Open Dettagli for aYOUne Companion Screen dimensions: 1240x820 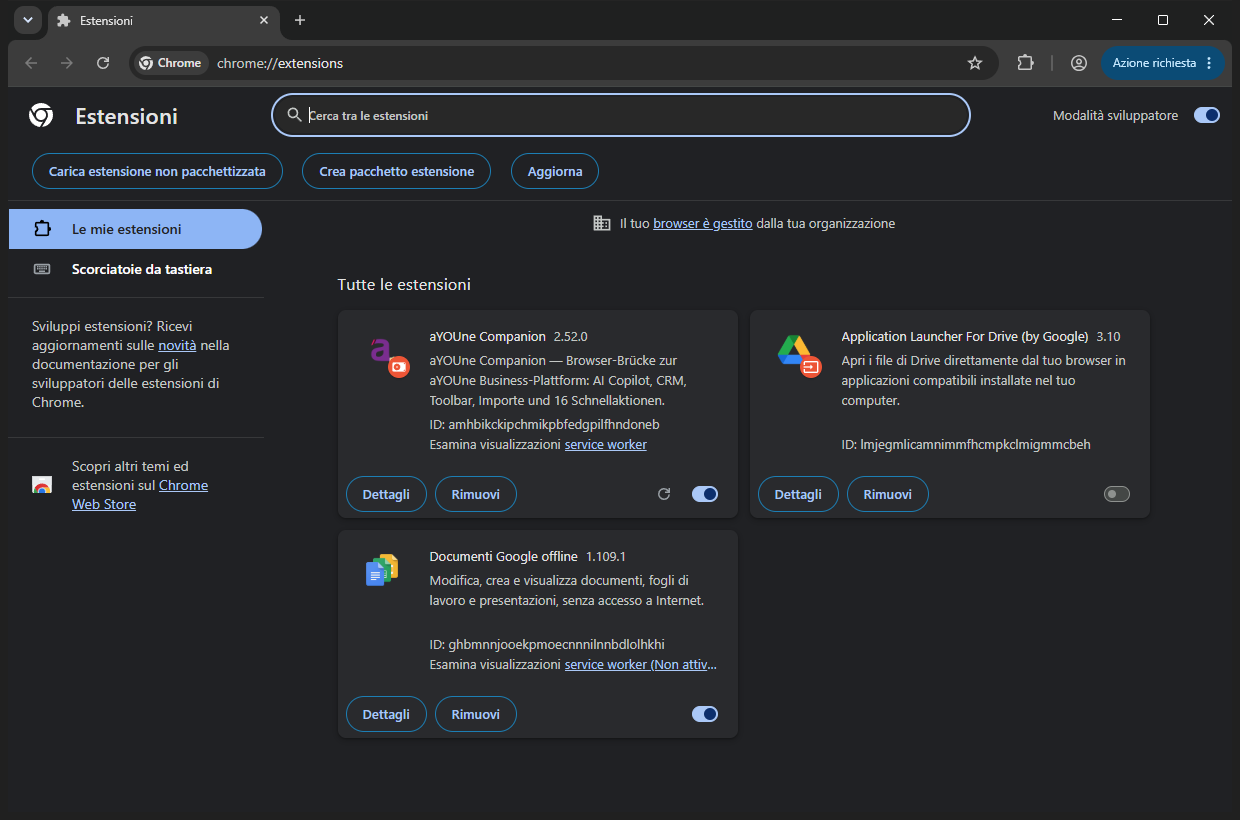coord(386,494)
